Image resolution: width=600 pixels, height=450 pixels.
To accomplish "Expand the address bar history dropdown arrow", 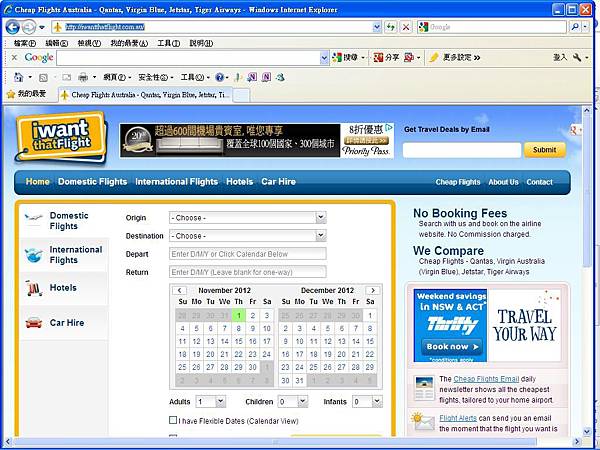I will click(377, 27).
